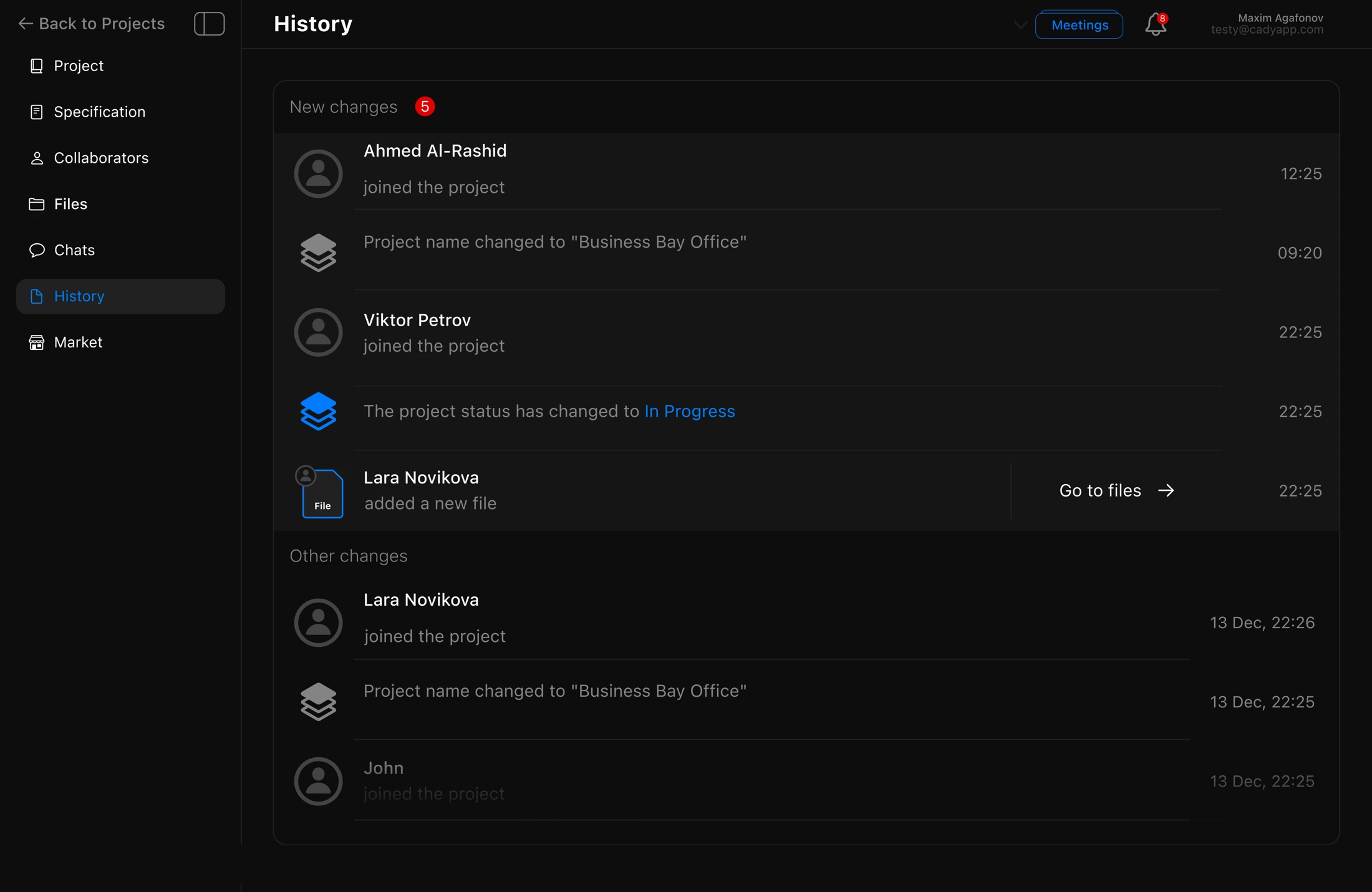Click the Project book icon in sidebar

click(x=37, y=66)
